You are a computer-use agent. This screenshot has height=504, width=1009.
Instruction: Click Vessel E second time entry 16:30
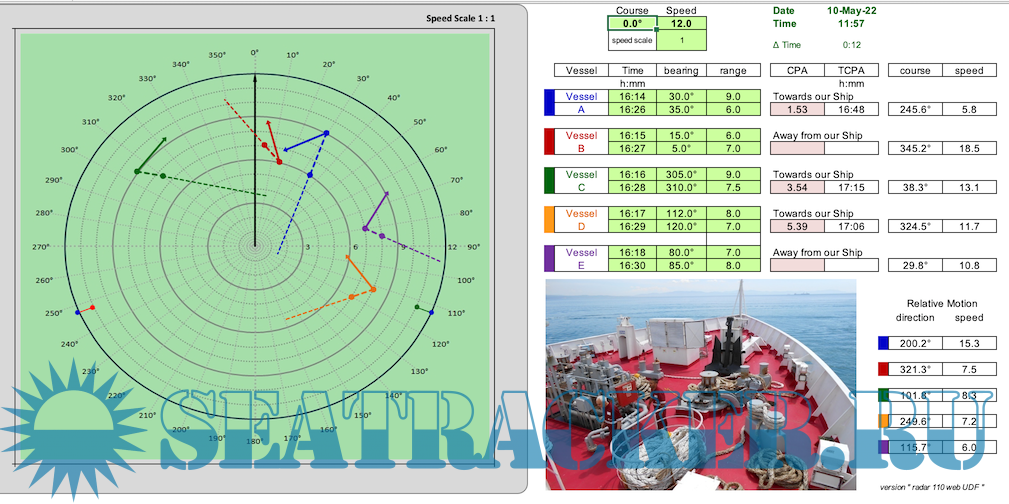632,265
